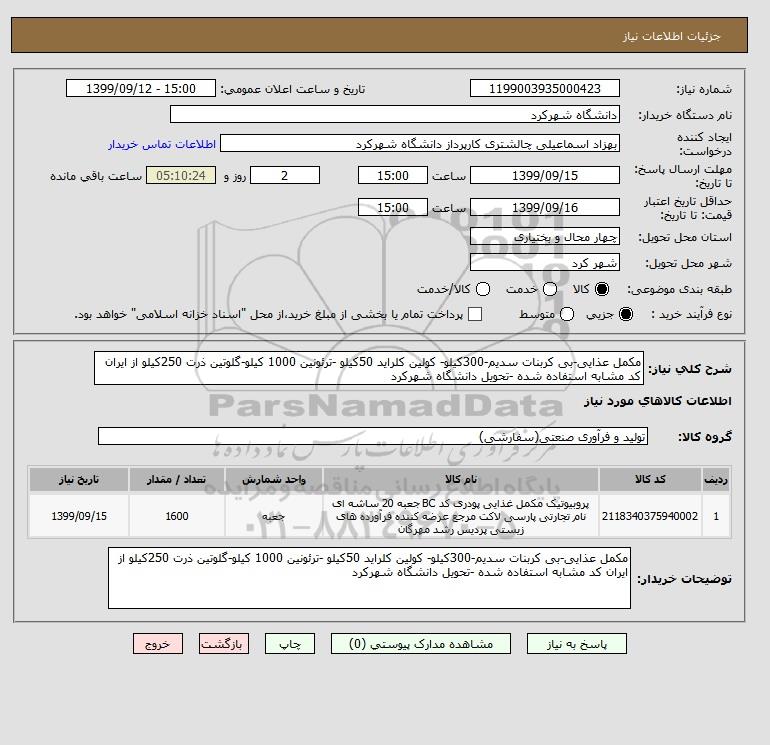770x745 pixels.
Task: Select the کالا radio button
Action: pos(602,289)
